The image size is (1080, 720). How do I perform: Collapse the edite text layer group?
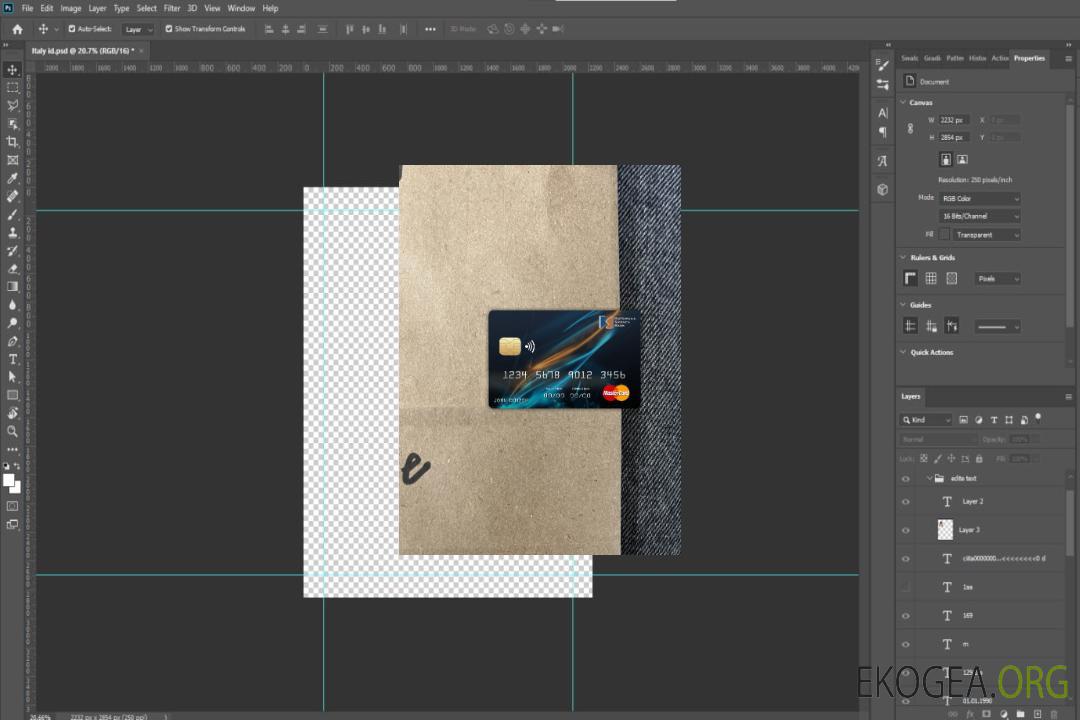(929, 479)
